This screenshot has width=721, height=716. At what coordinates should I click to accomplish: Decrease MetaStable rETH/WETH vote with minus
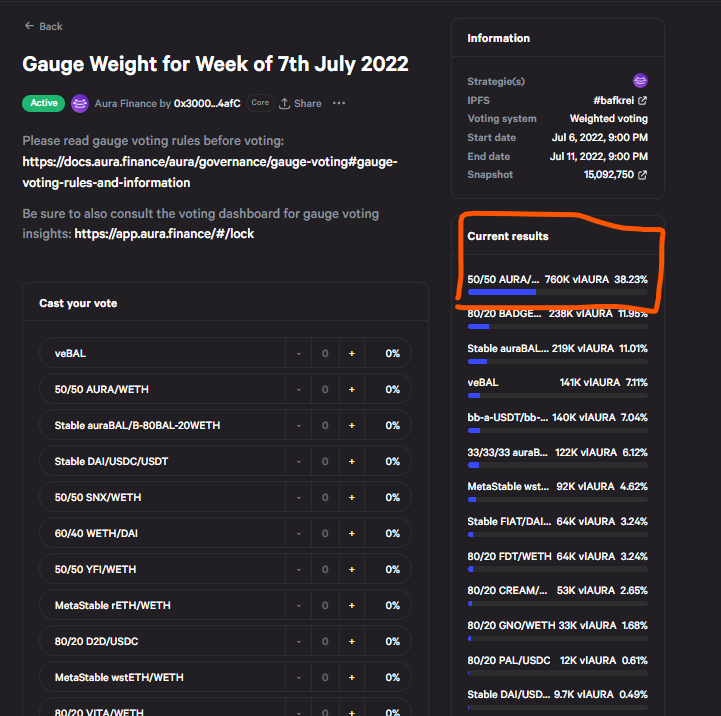click(298, 605)
